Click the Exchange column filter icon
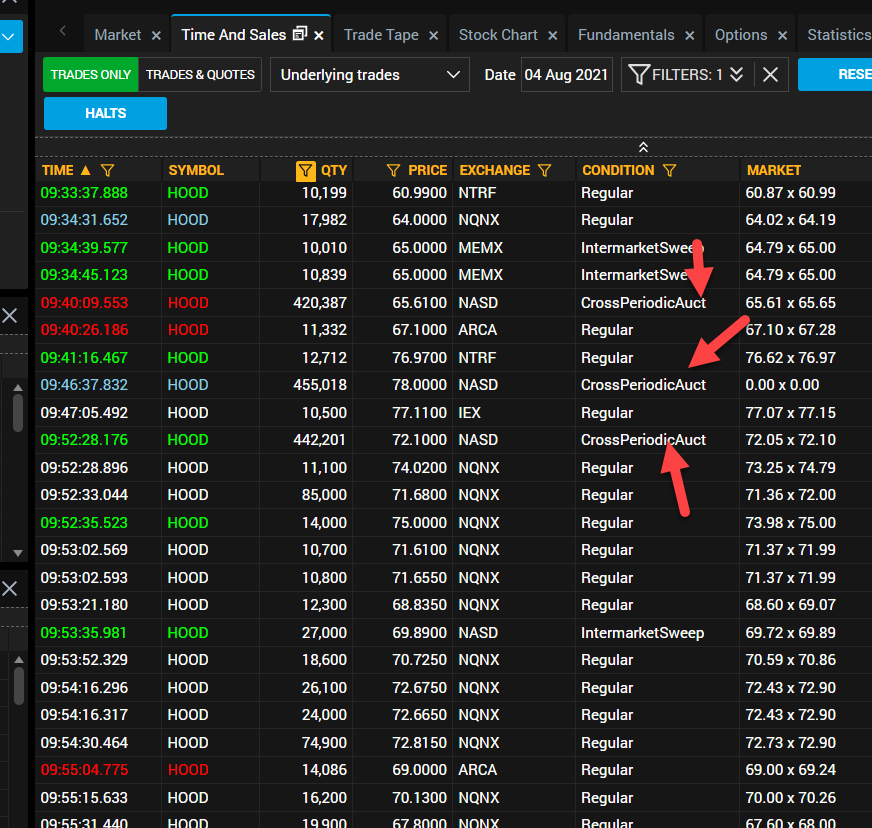Screen dimensions: 872x828 pos(544,170)
